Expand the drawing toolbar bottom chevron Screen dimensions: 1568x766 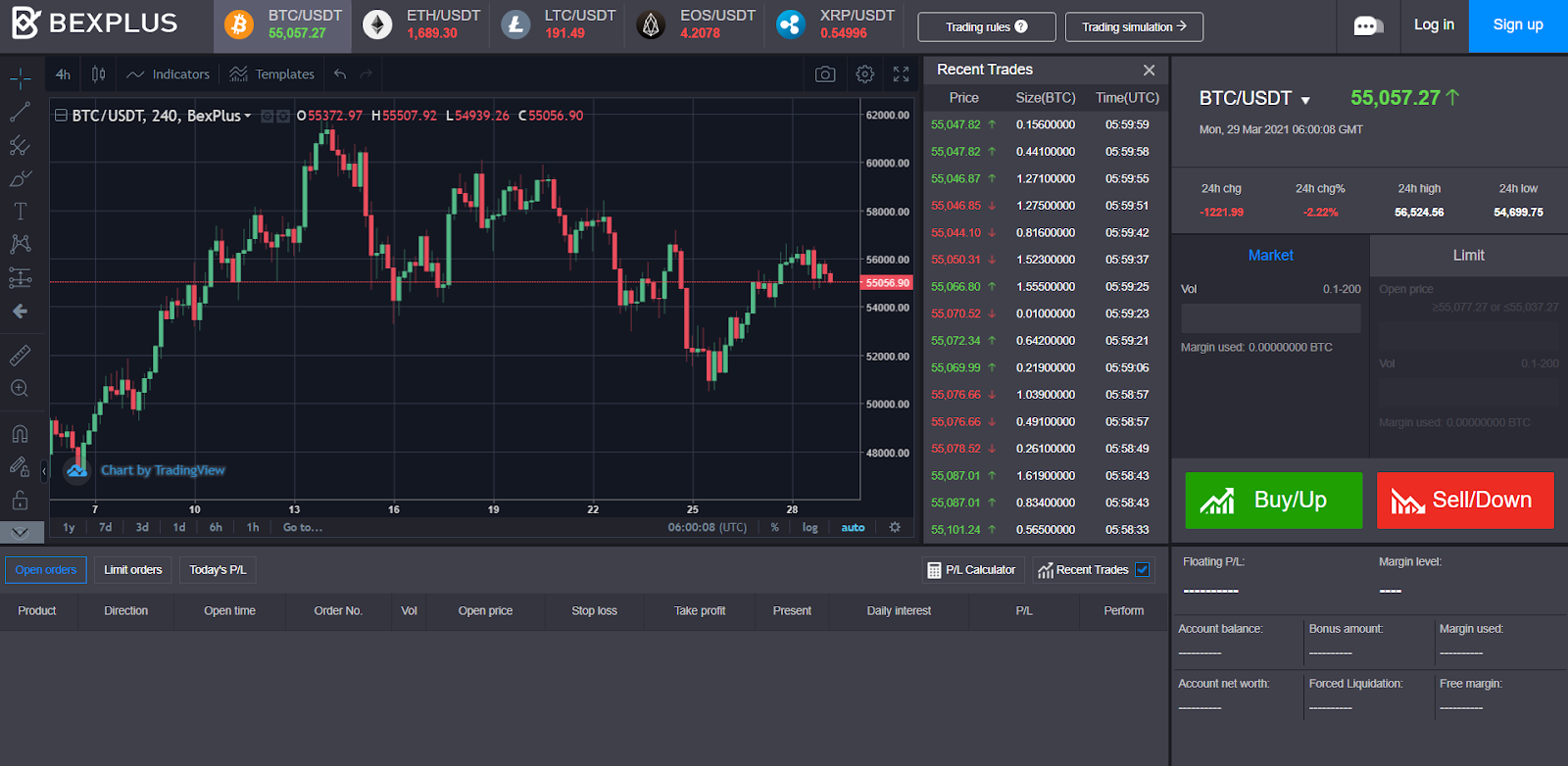[x=21, y=533]
